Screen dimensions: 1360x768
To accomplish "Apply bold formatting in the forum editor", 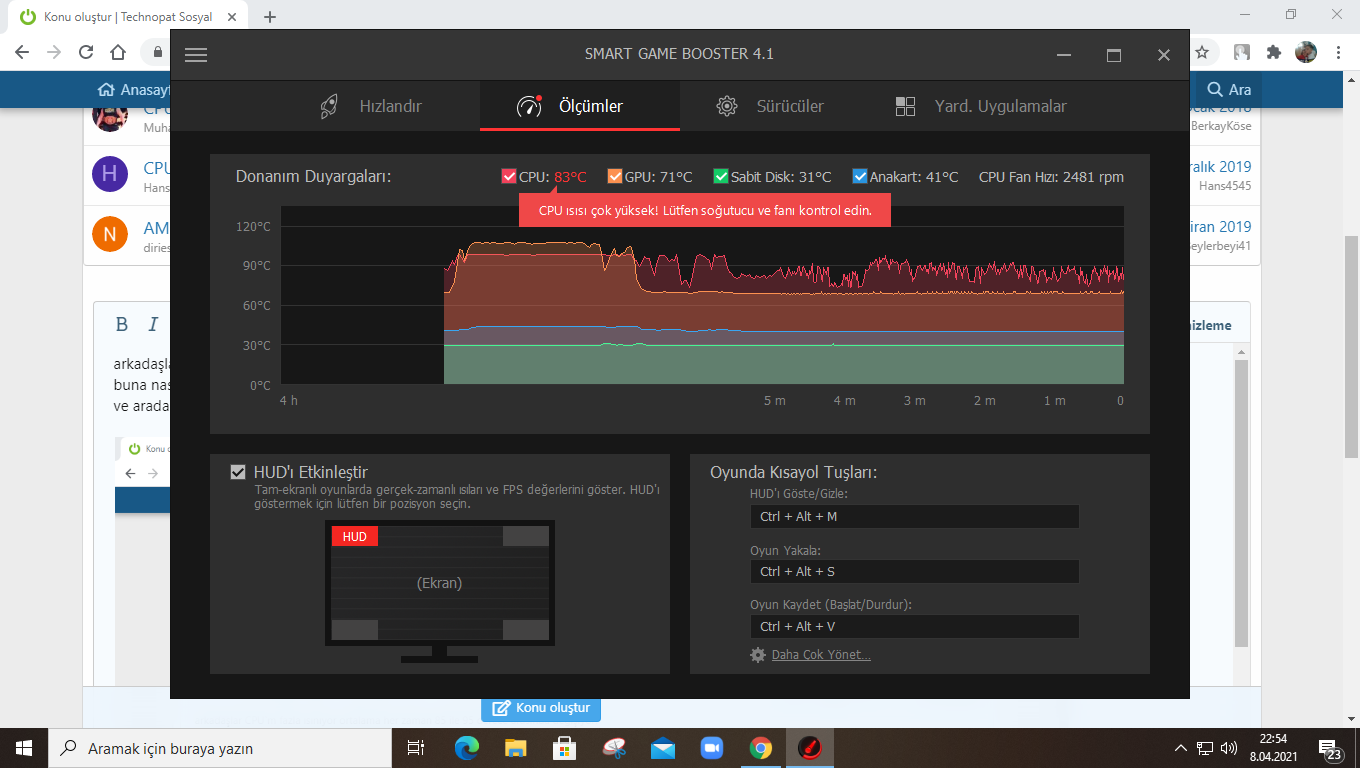I will click(122, 324).
